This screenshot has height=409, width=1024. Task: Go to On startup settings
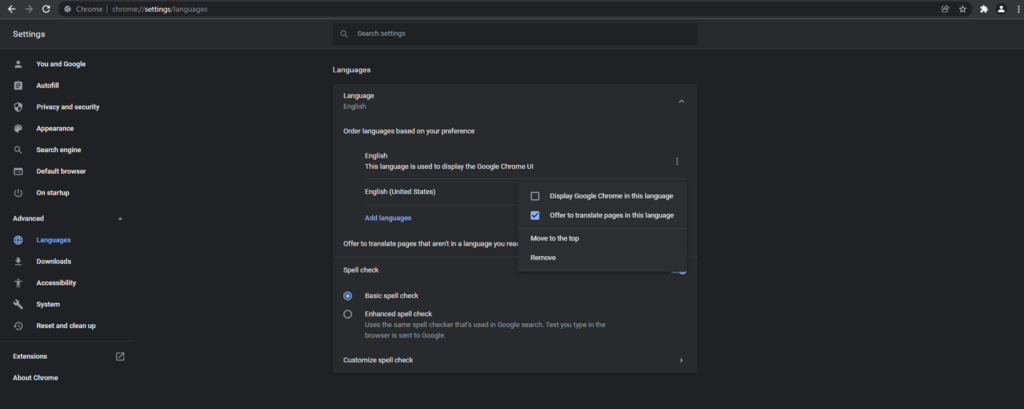pyautogui.click(x=53, y=193)
